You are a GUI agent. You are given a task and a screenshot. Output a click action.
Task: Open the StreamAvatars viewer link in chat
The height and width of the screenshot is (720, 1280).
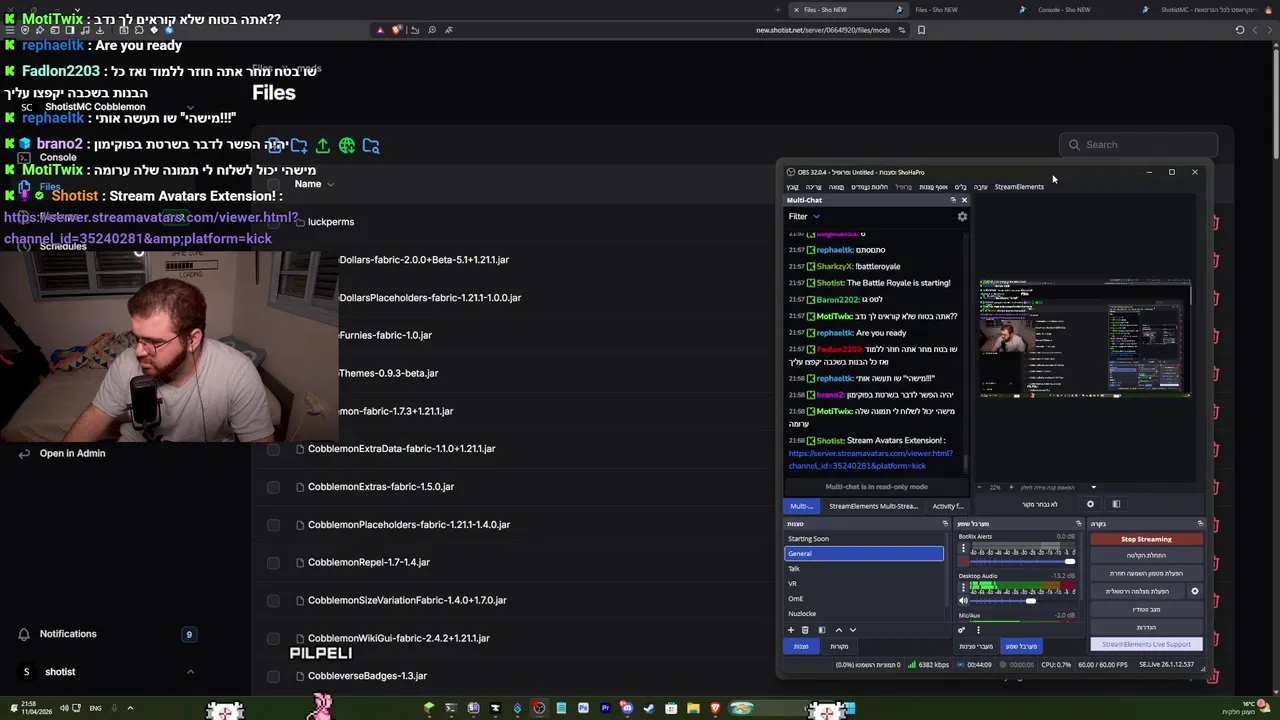tap(871, 459)
